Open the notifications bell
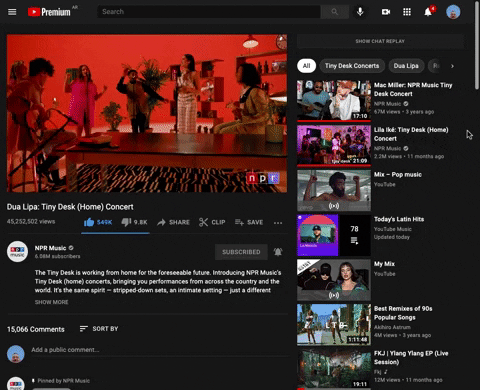This screenshot has width=480, height=390. click(428, 12)
